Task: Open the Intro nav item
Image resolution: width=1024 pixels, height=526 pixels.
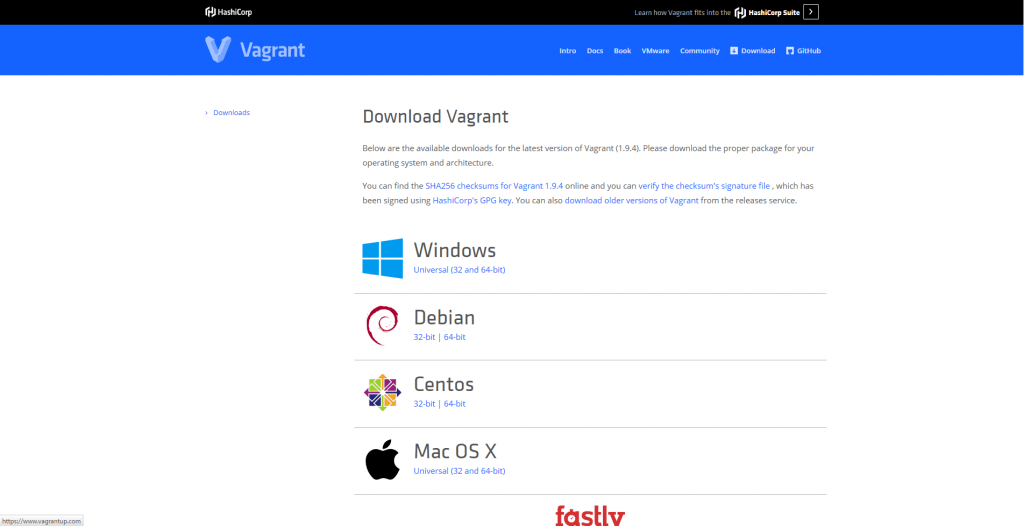Action: pyautogui.click(x=568, y=51)
